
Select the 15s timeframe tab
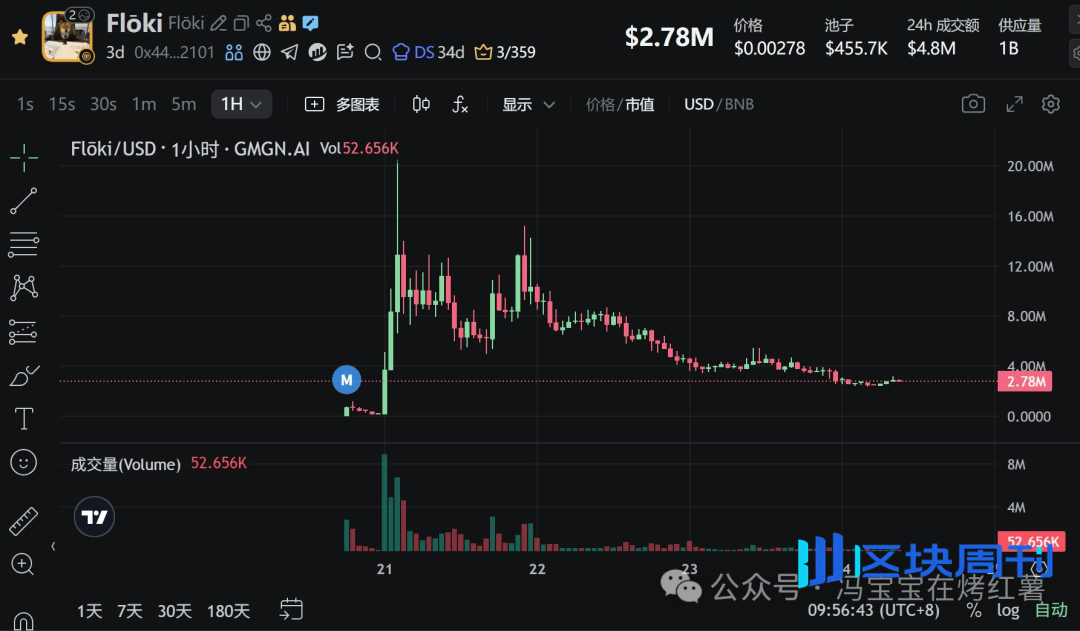(x=62, y=104)
